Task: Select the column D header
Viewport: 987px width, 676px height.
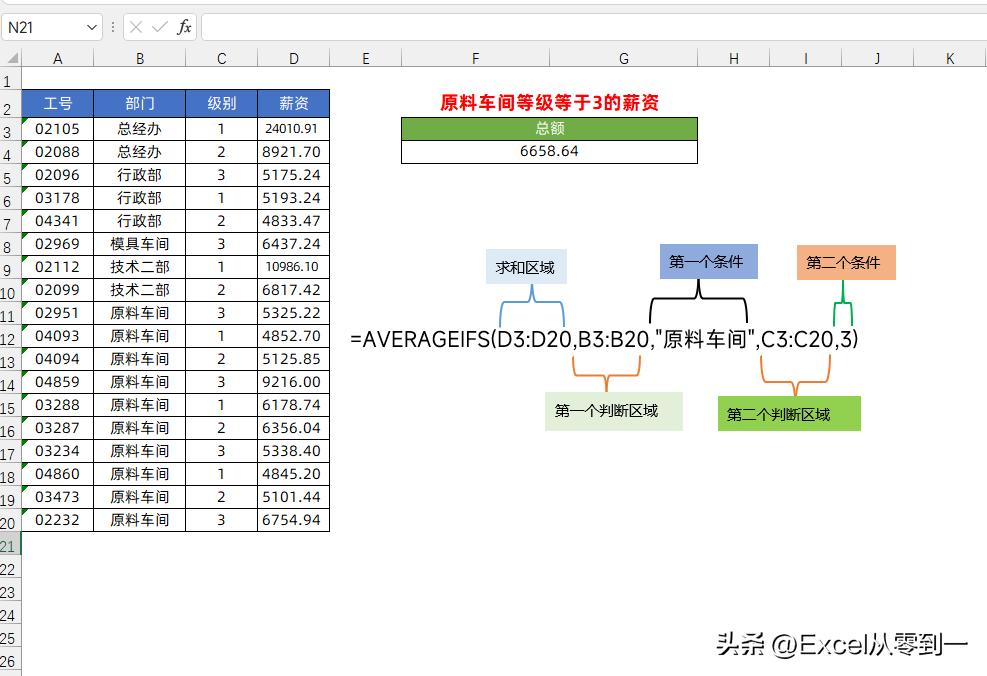Action: [293, 58]
